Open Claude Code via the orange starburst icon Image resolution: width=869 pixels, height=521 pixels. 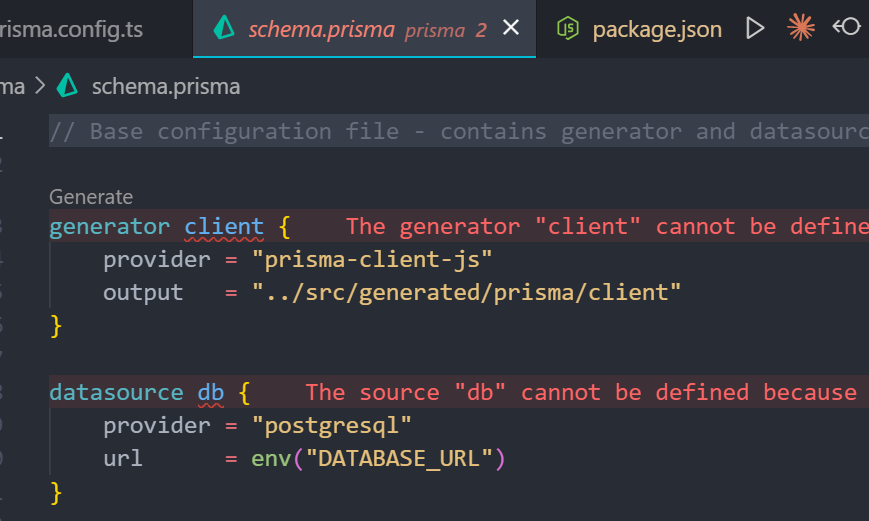pyautogui.click(x=801, y=27)
